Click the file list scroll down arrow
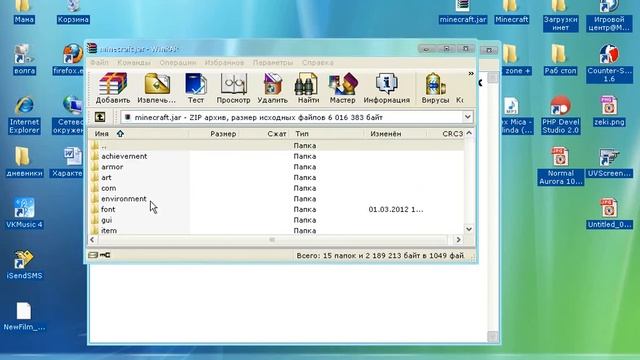This screenshot has height=360, width=640. tap(469, 229)
